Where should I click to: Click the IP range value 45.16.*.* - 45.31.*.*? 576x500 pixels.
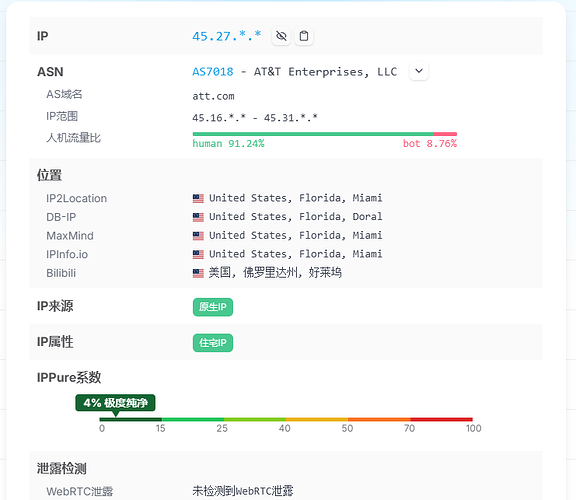[255, 118]
